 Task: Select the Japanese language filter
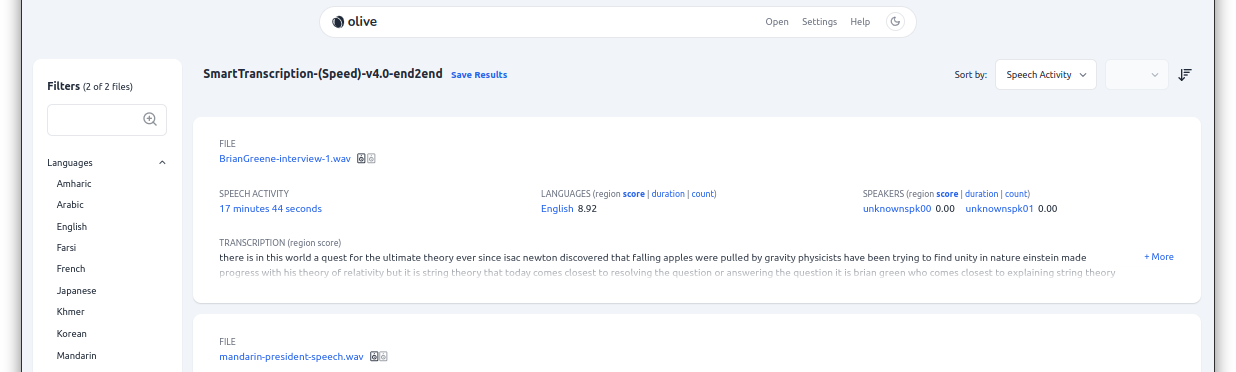pos(77,290)
